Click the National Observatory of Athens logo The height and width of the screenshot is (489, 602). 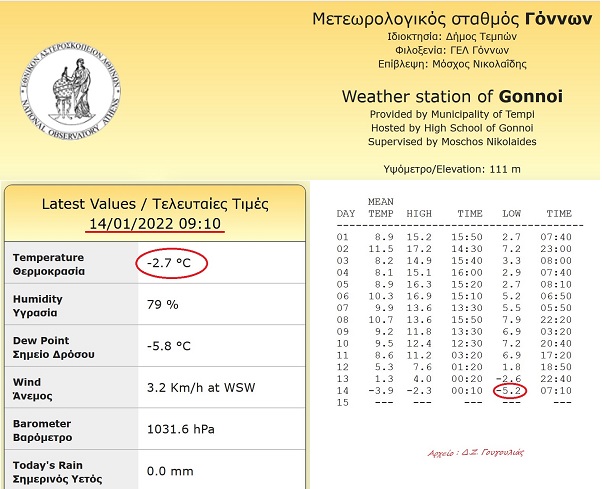coord(70,91)
